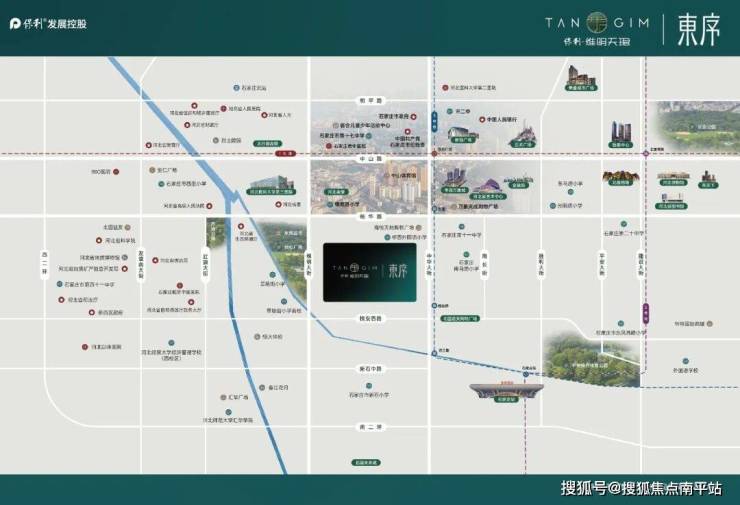This screenshot has height=505, width=740.
Task: Click the TANGIM 东序 dark project card on map
Action: (370, 272)
